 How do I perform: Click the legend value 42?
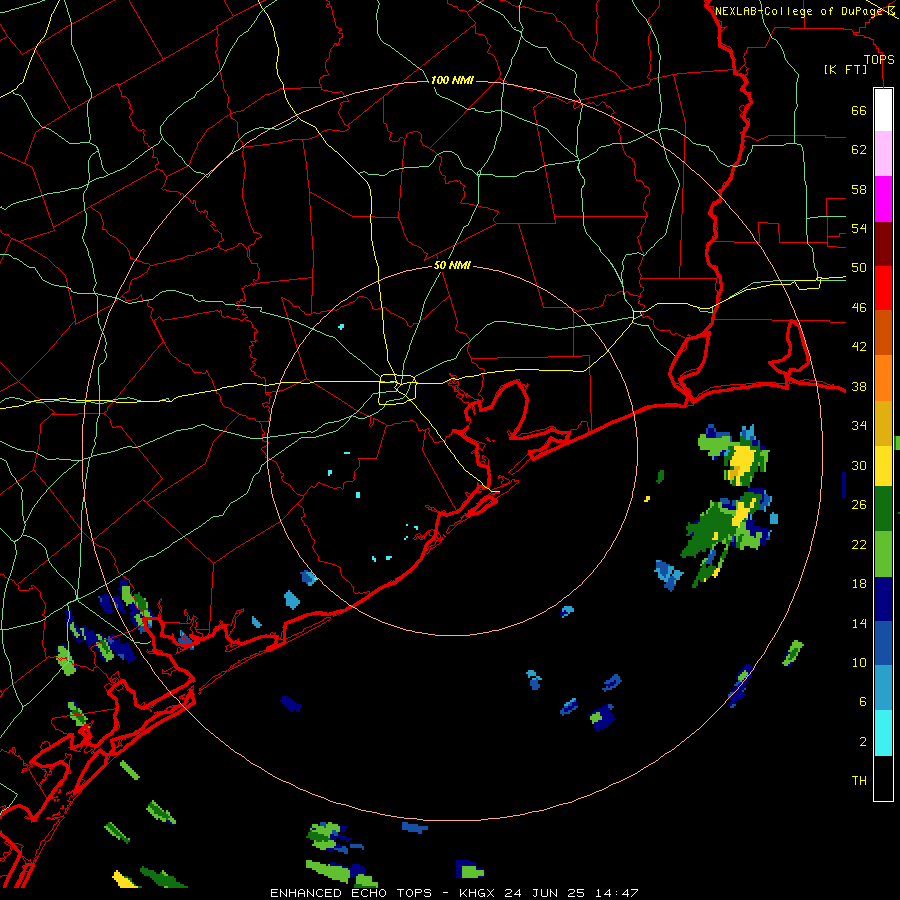pyautogui.click(x=859, y=347)
